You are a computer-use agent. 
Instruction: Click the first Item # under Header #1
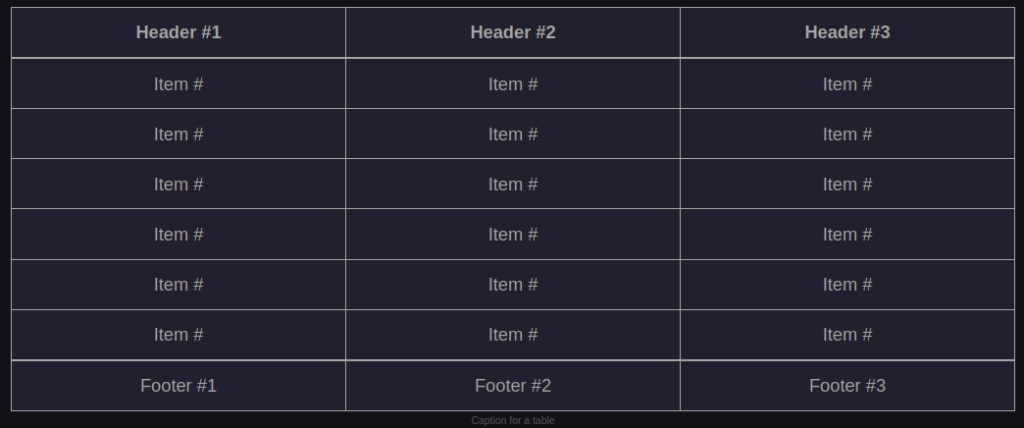click(178, 84)
